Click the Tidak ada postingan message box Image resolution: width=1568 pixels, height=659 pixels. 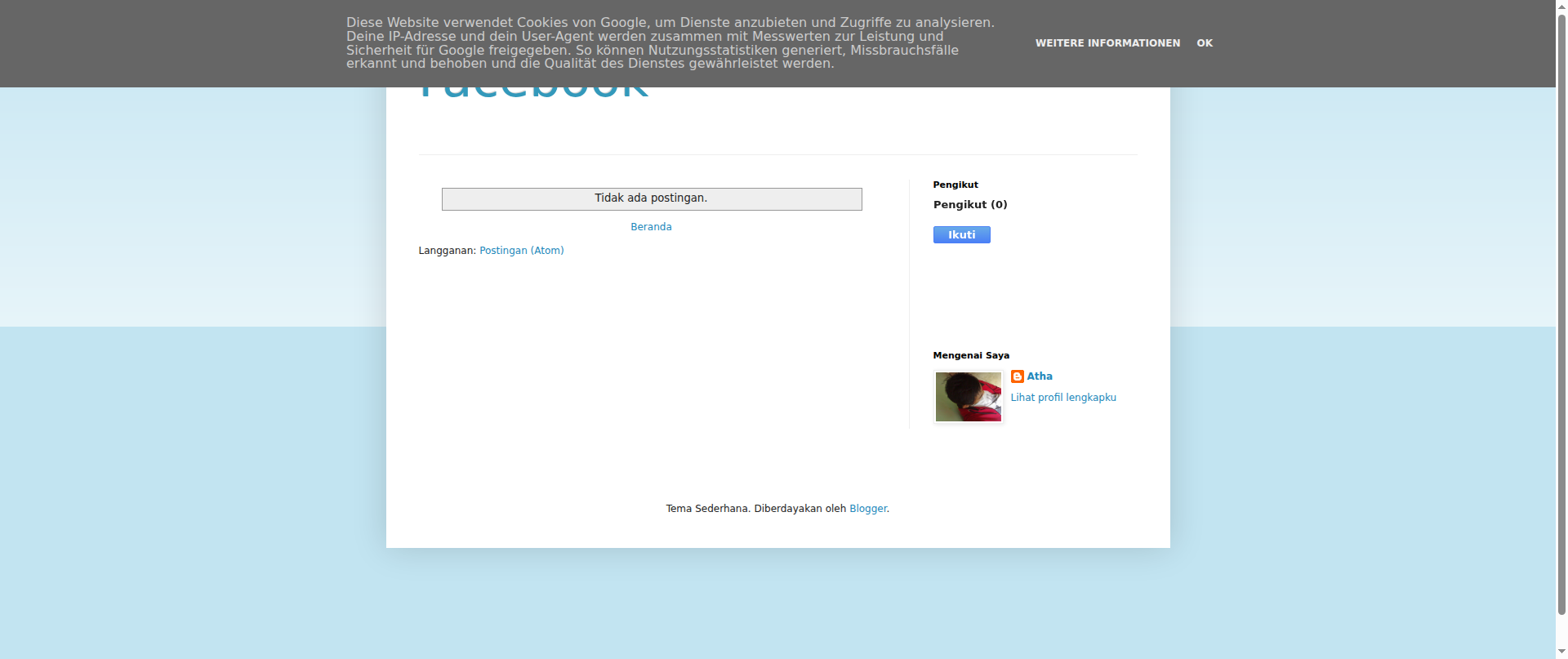click(x=652, y=199)
